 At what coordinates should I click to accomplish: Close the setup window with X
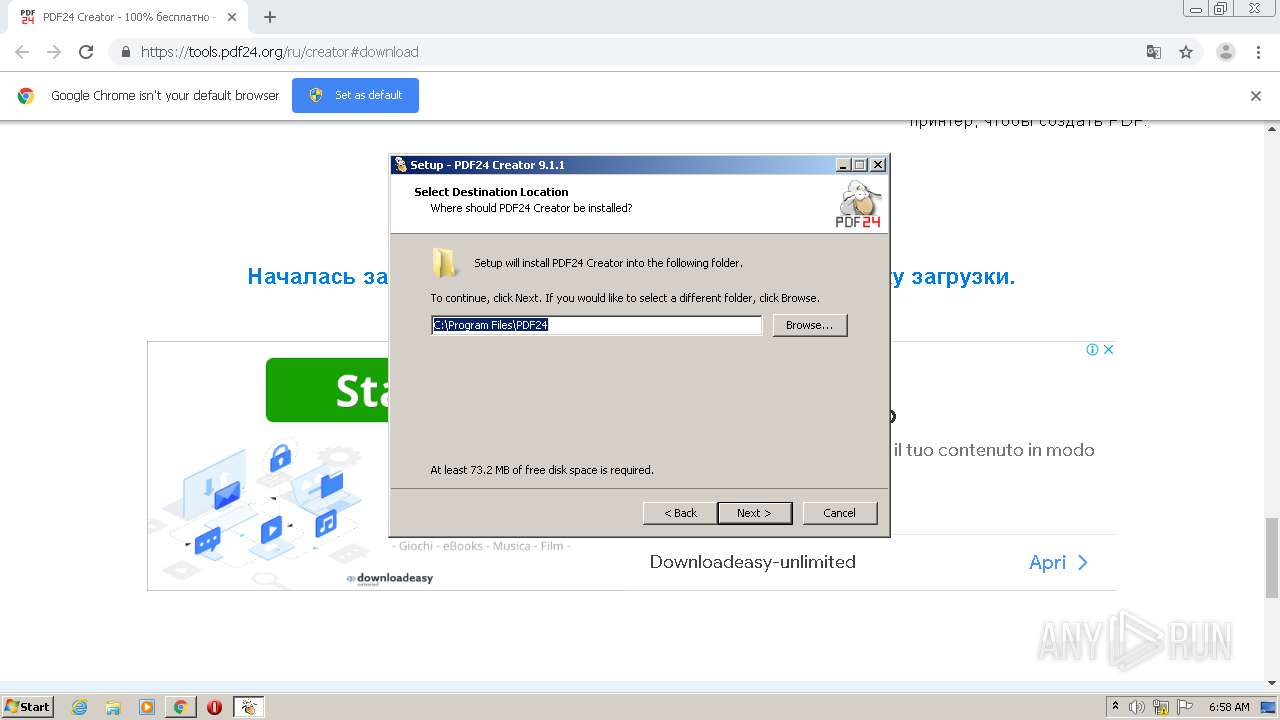(877, 165)
